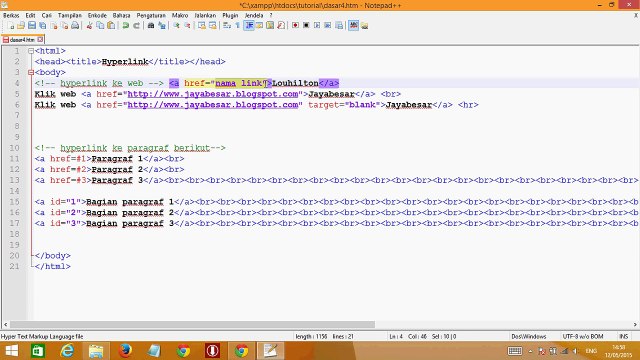Click the Save Recorded Macro icon
Image resolution: width=640 pixels, height=360 pixels.
click(339, 25)
